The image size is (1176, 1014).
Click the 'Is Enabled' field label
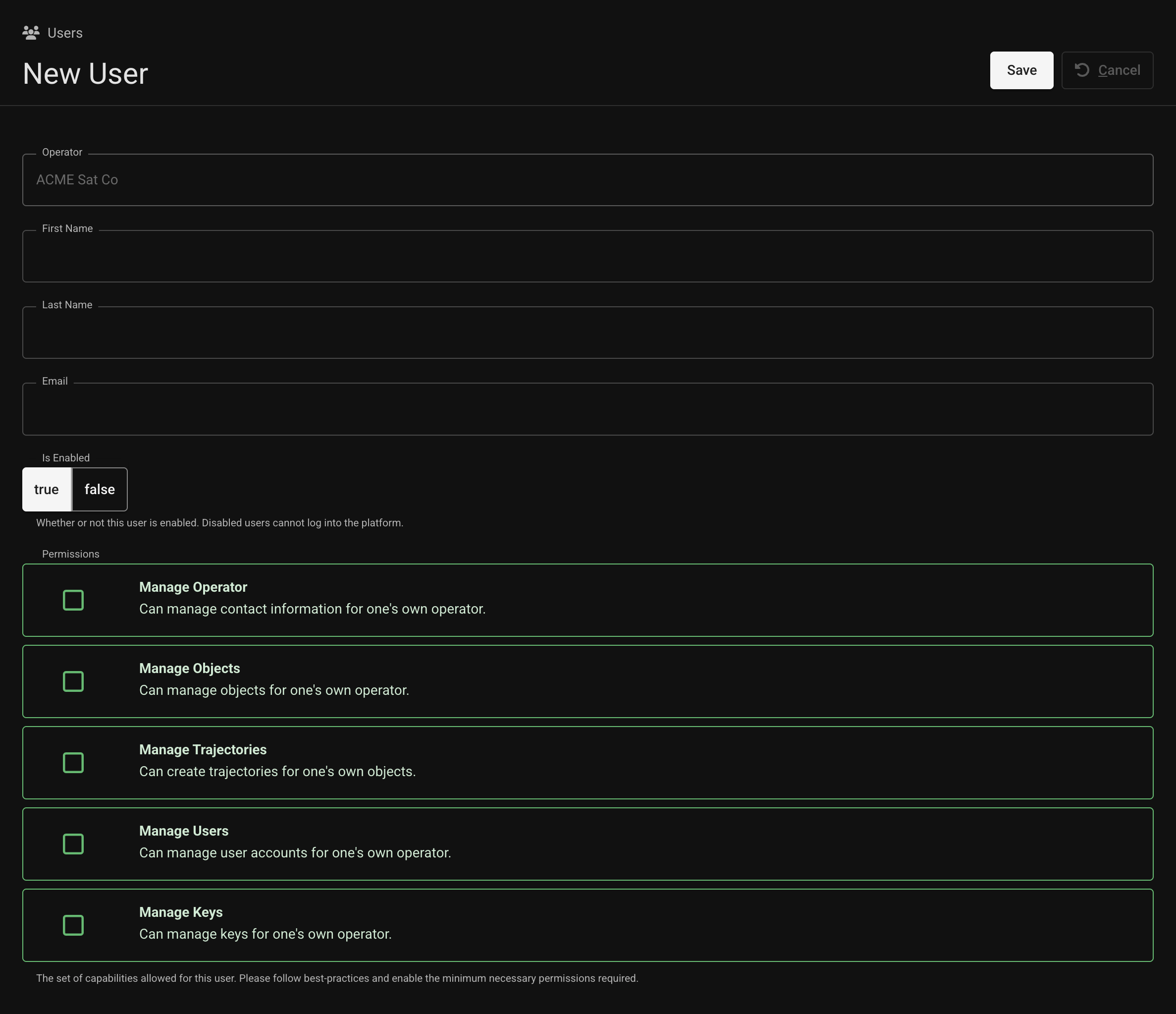(x=66, y=457)
